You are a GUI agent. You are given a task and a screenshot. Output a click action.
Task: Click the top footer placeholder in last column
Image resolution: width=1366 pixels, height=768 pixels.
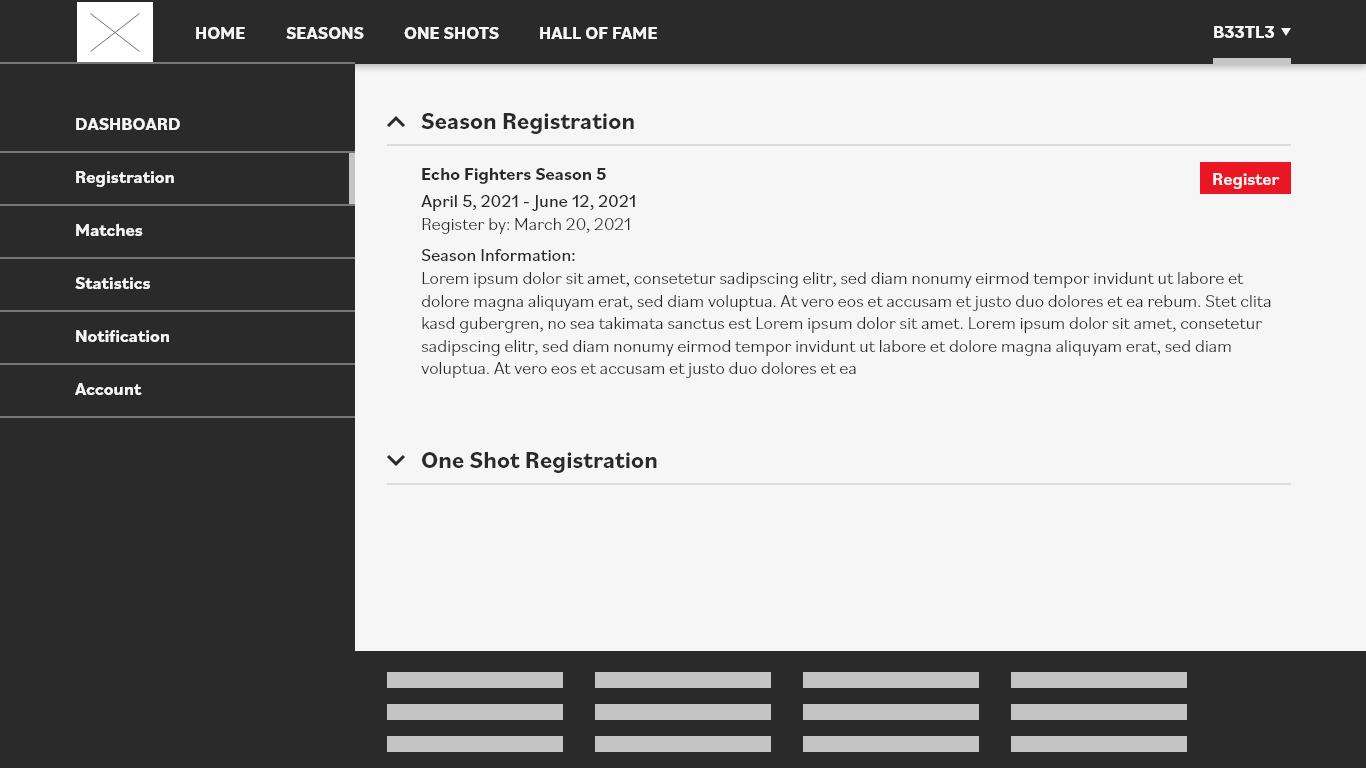pos(1099,680)
